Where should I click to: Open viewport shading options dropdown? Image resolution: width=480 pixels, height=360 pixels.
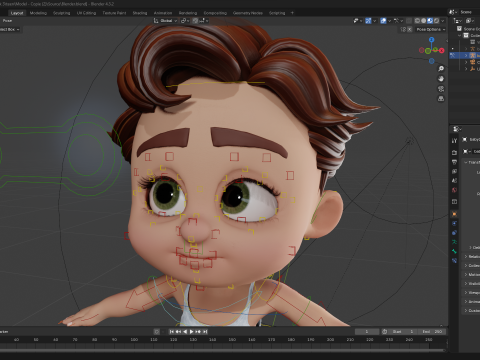click(443, 21)
